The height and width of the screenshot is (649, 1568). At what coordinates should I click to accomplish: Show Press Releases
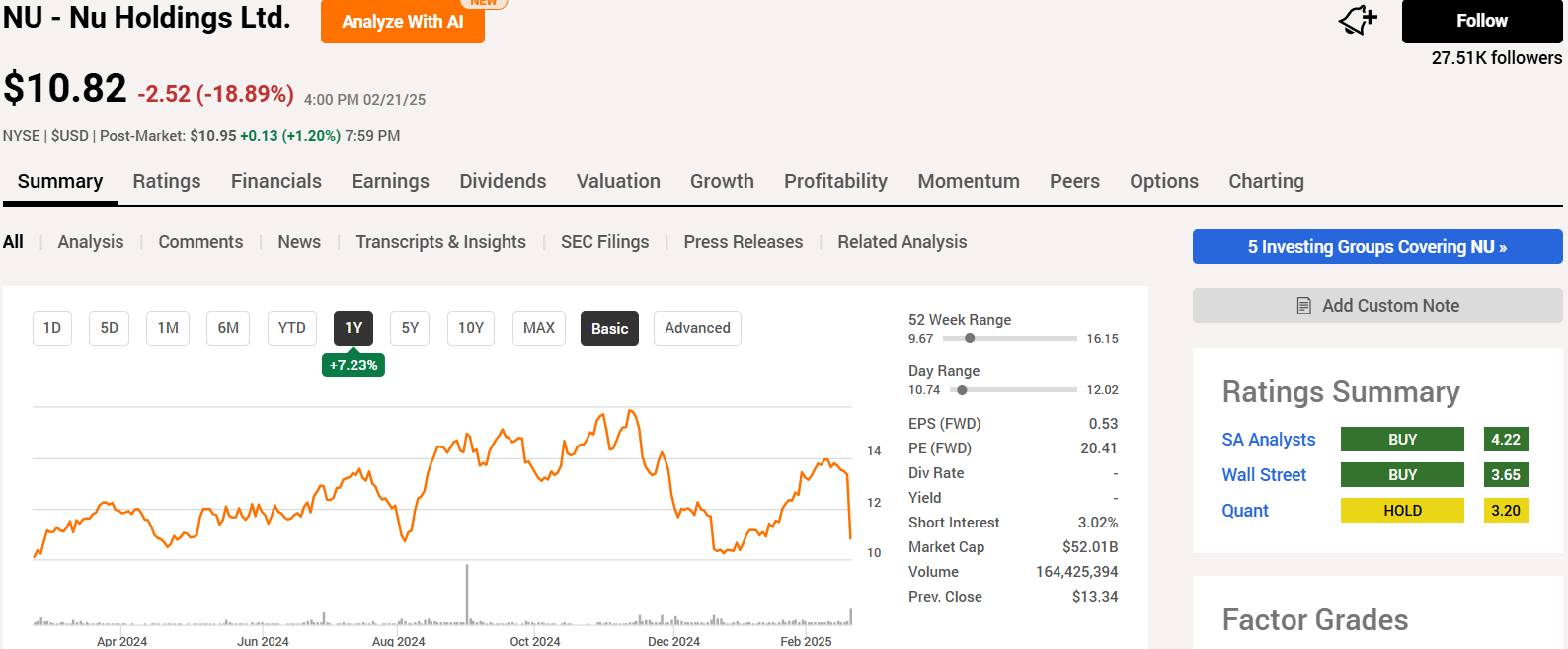tap(744, 242)
